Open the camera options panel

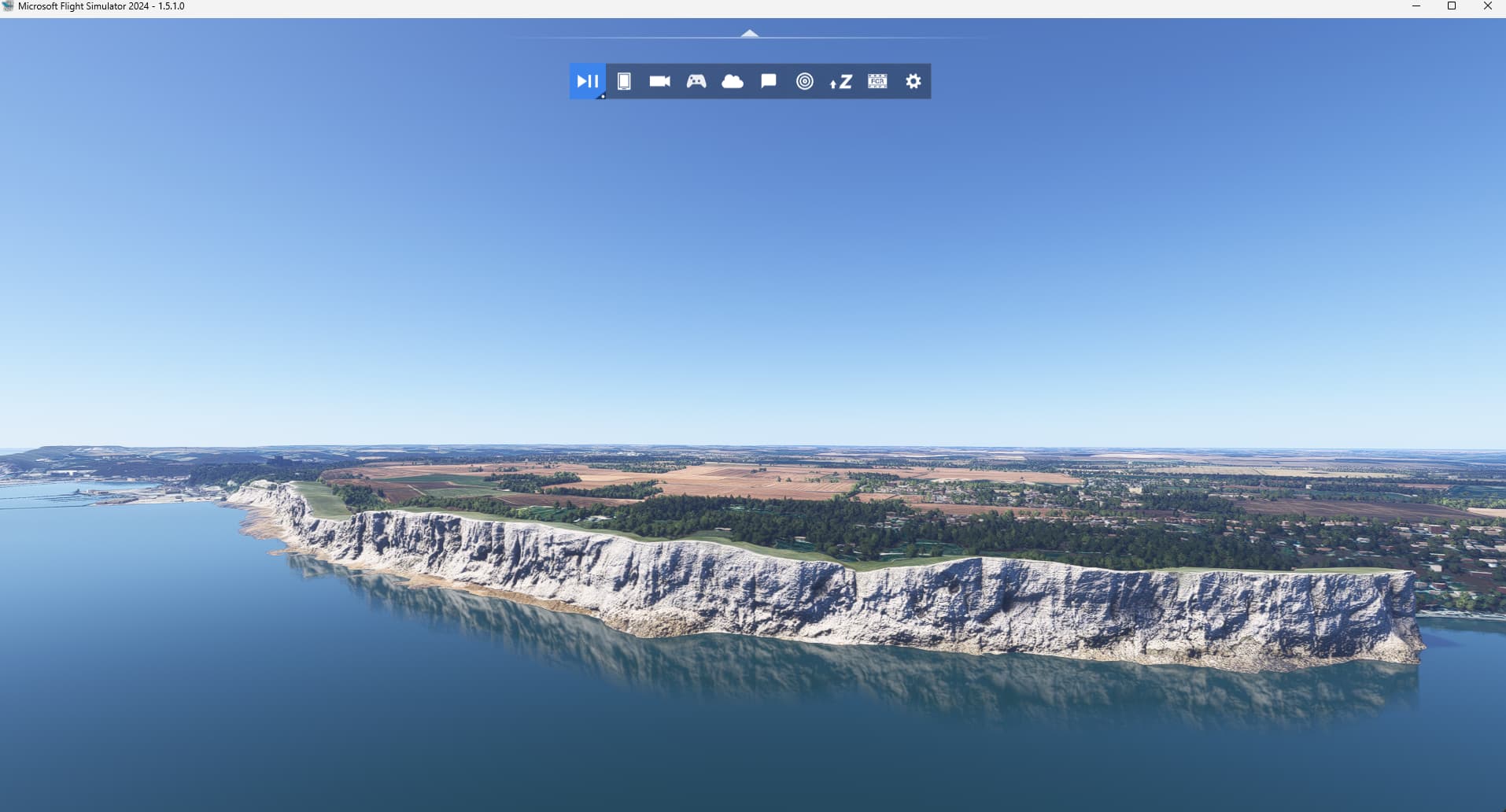tap(660, 81)
